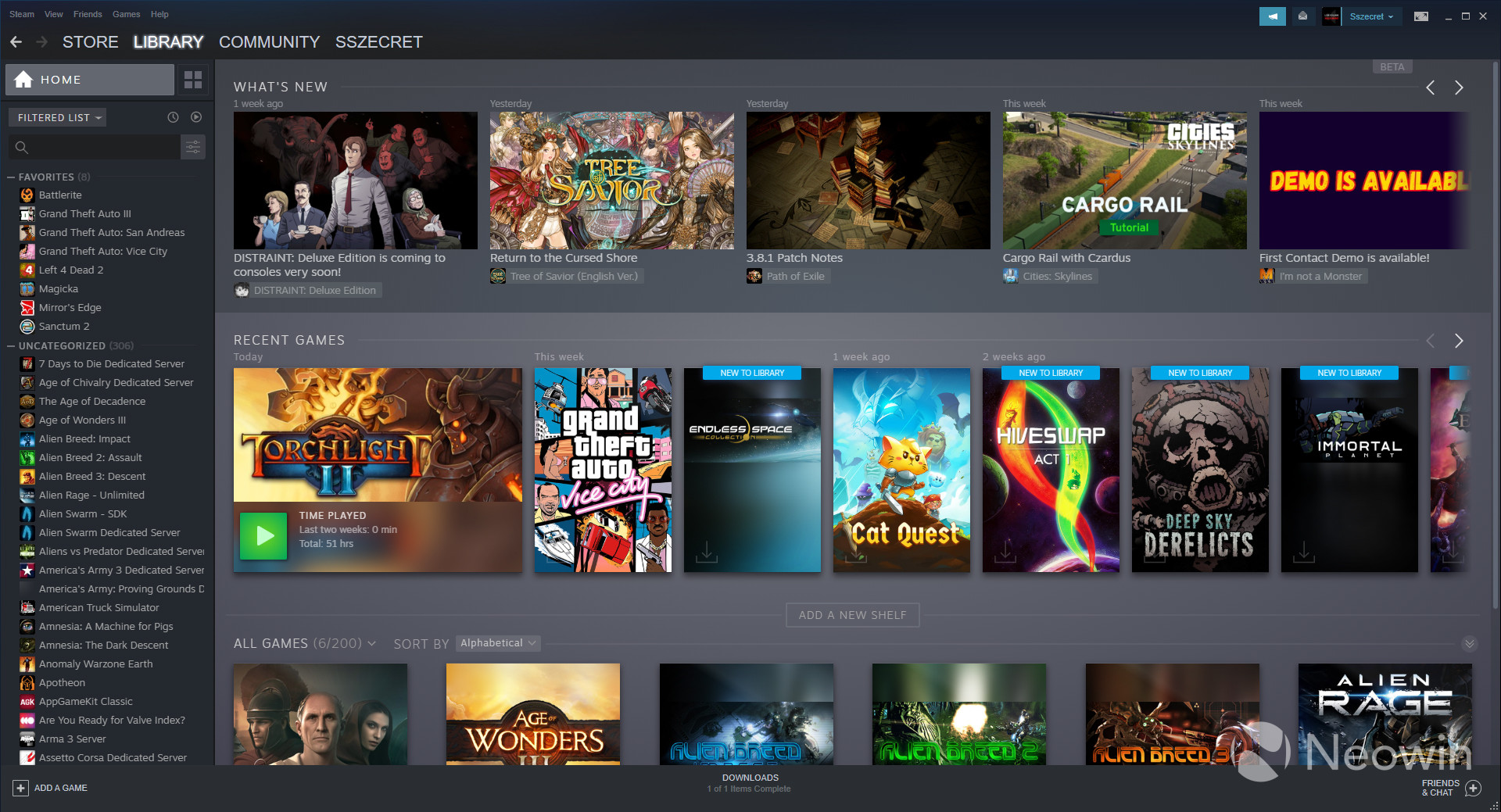1501x812 pixels.
Task: Select the Cat Quest game cover
Action: [901, 470]
